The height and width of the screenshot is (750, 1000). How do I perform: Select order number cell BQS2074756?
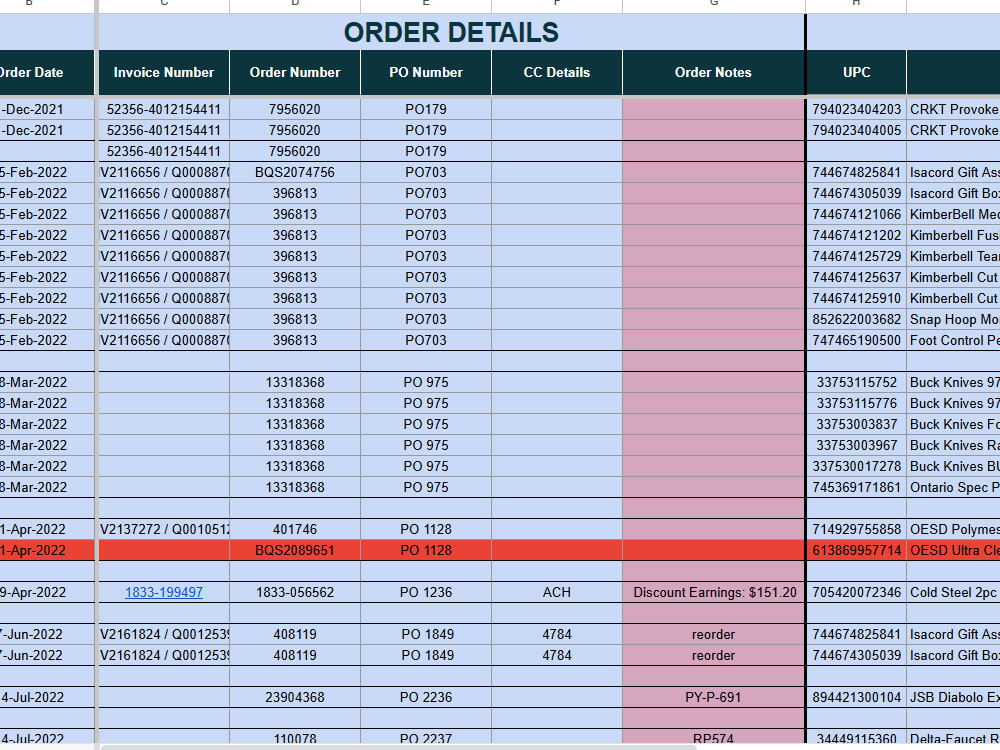(295, 172)
